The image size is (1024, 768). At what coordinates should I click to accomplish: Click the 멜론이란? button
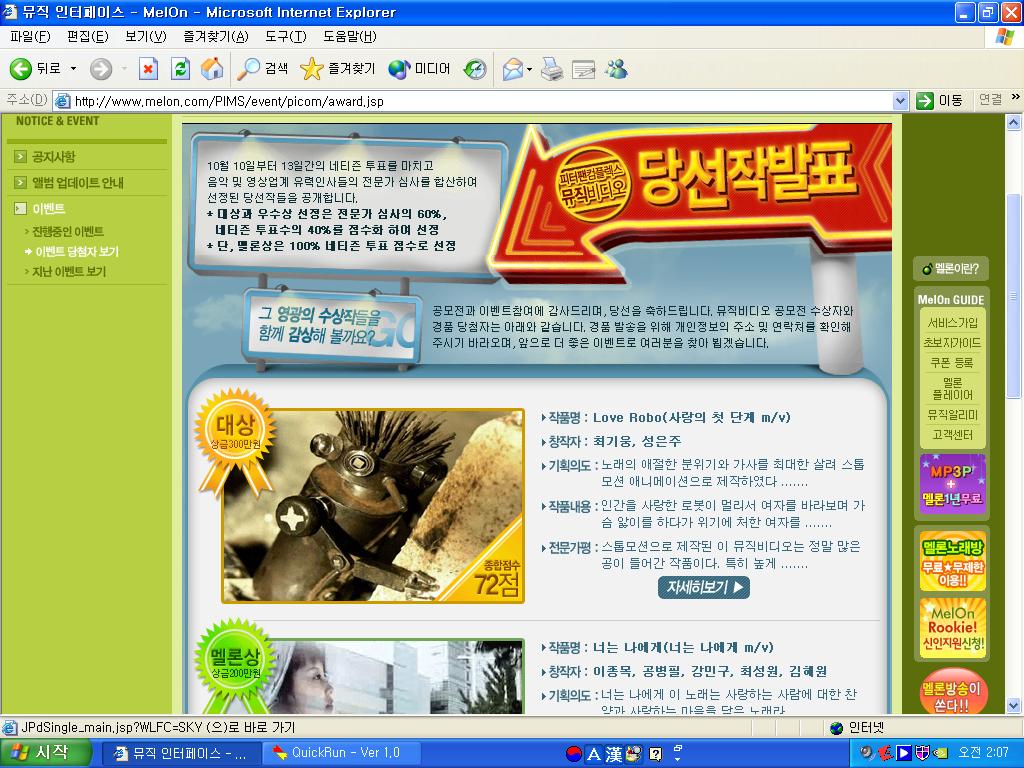point(951,268)
